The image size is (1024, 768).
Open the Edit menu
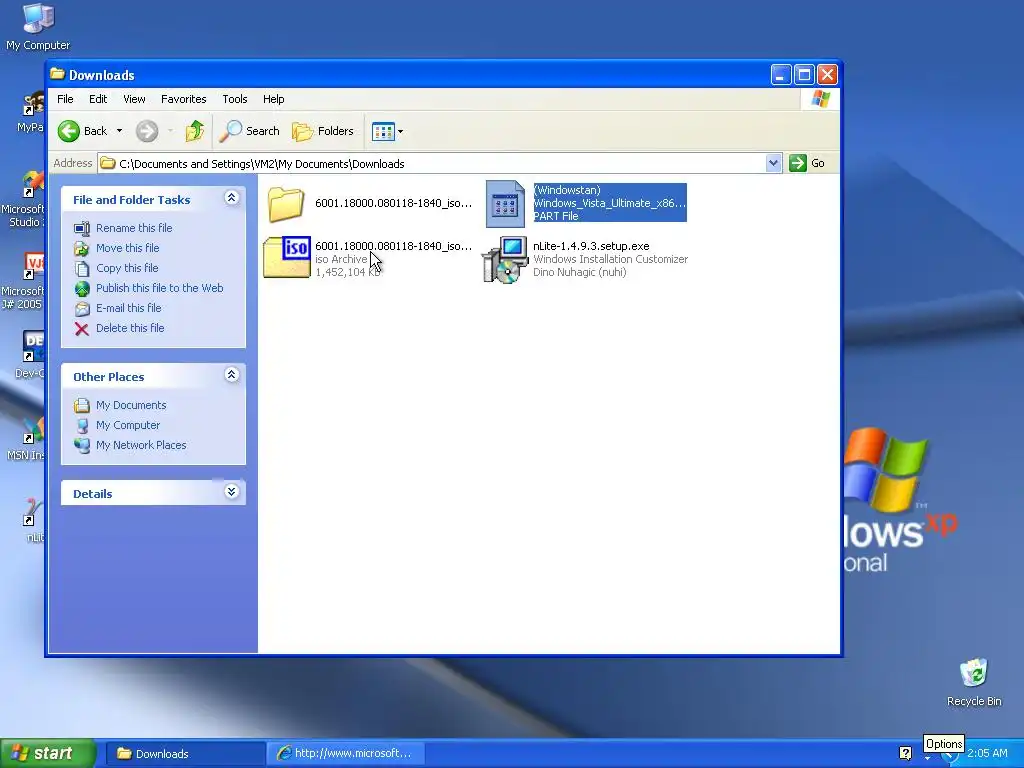click(x=98, y=99)
